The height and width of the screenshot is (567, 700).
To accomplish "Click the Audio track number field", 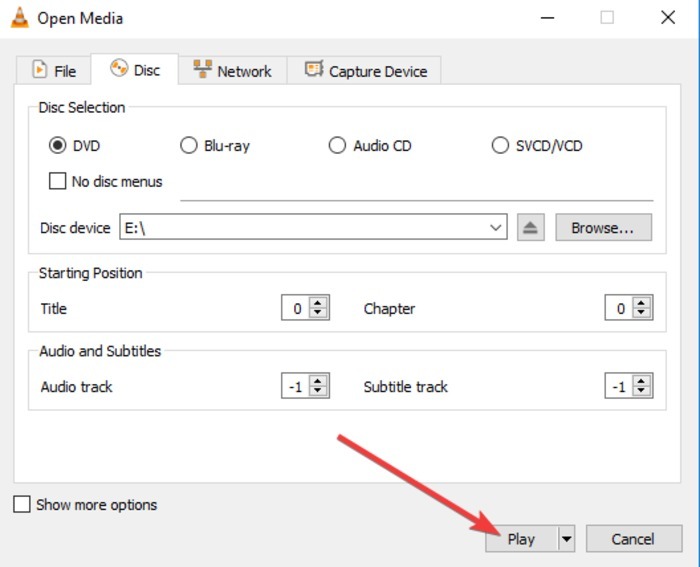I will (294, 386).
